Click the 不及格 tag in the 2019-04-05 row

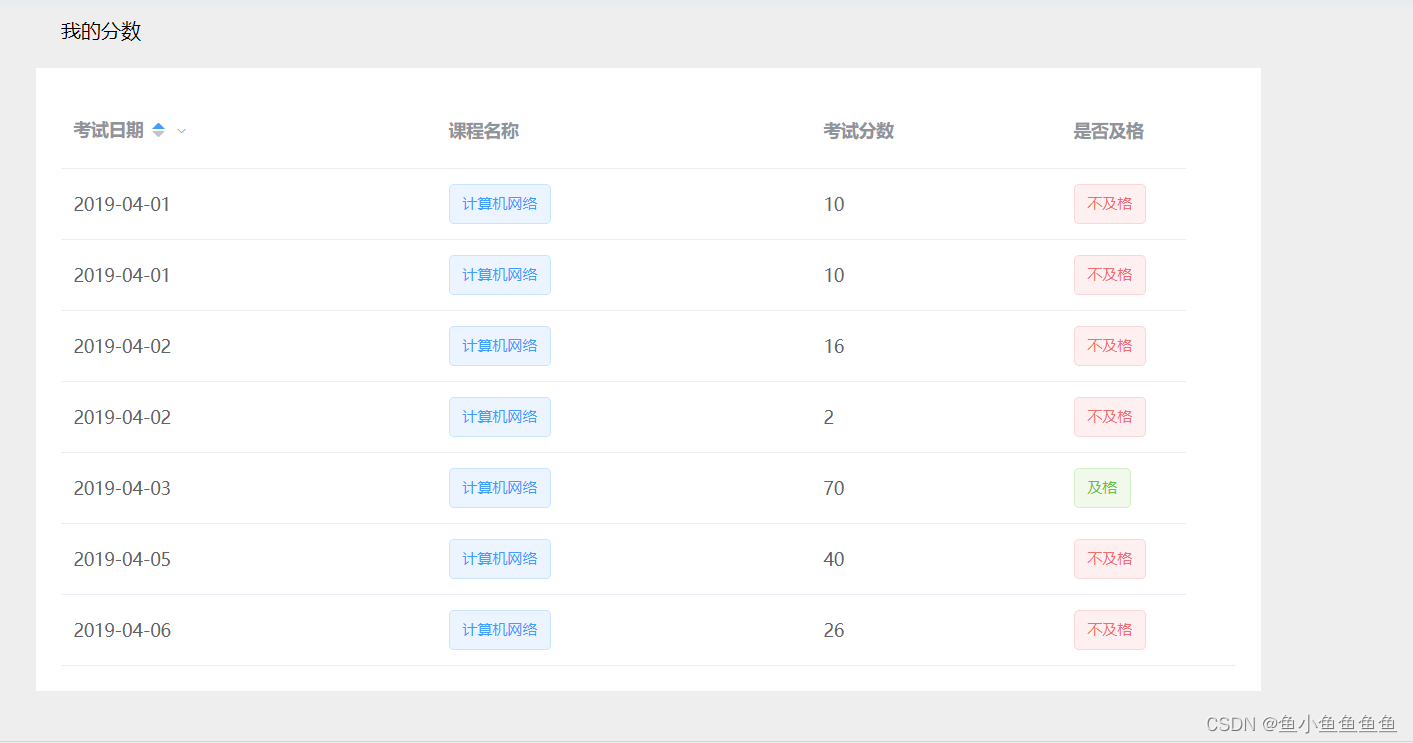pyautogui.click(x=1110, y=559)
